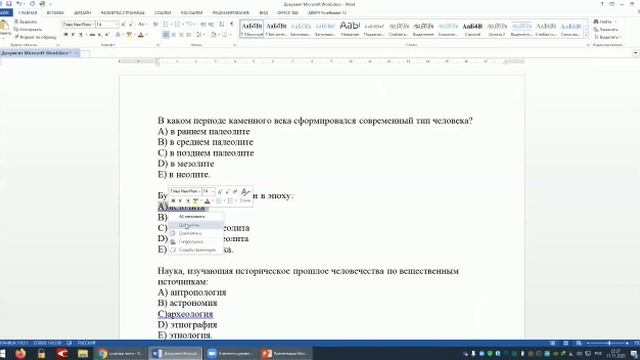640x360 pixels.
Task: Toggle superscript formatting
Action: coord(107,35)
